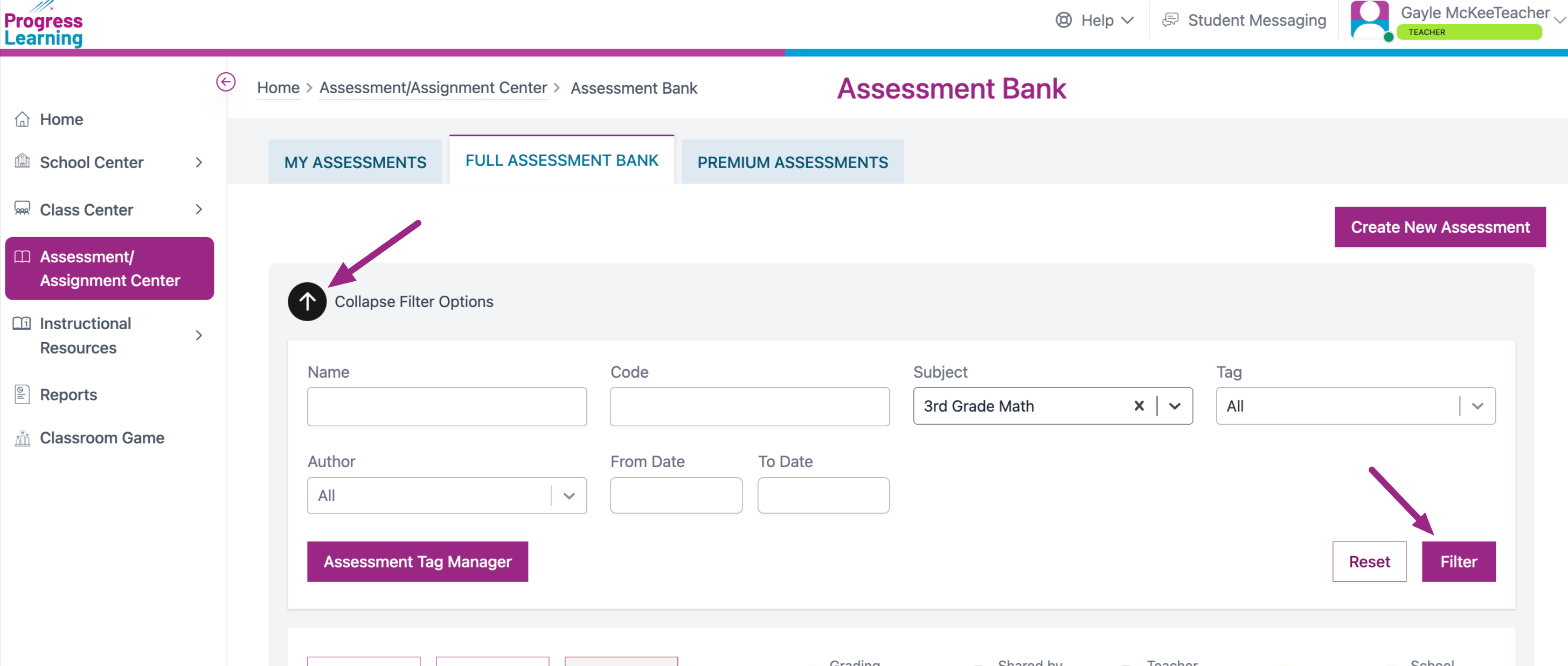Click the Reports document icon
Image resolution: width=1568 pixels, height=666 pixels.
coord(22,394)
